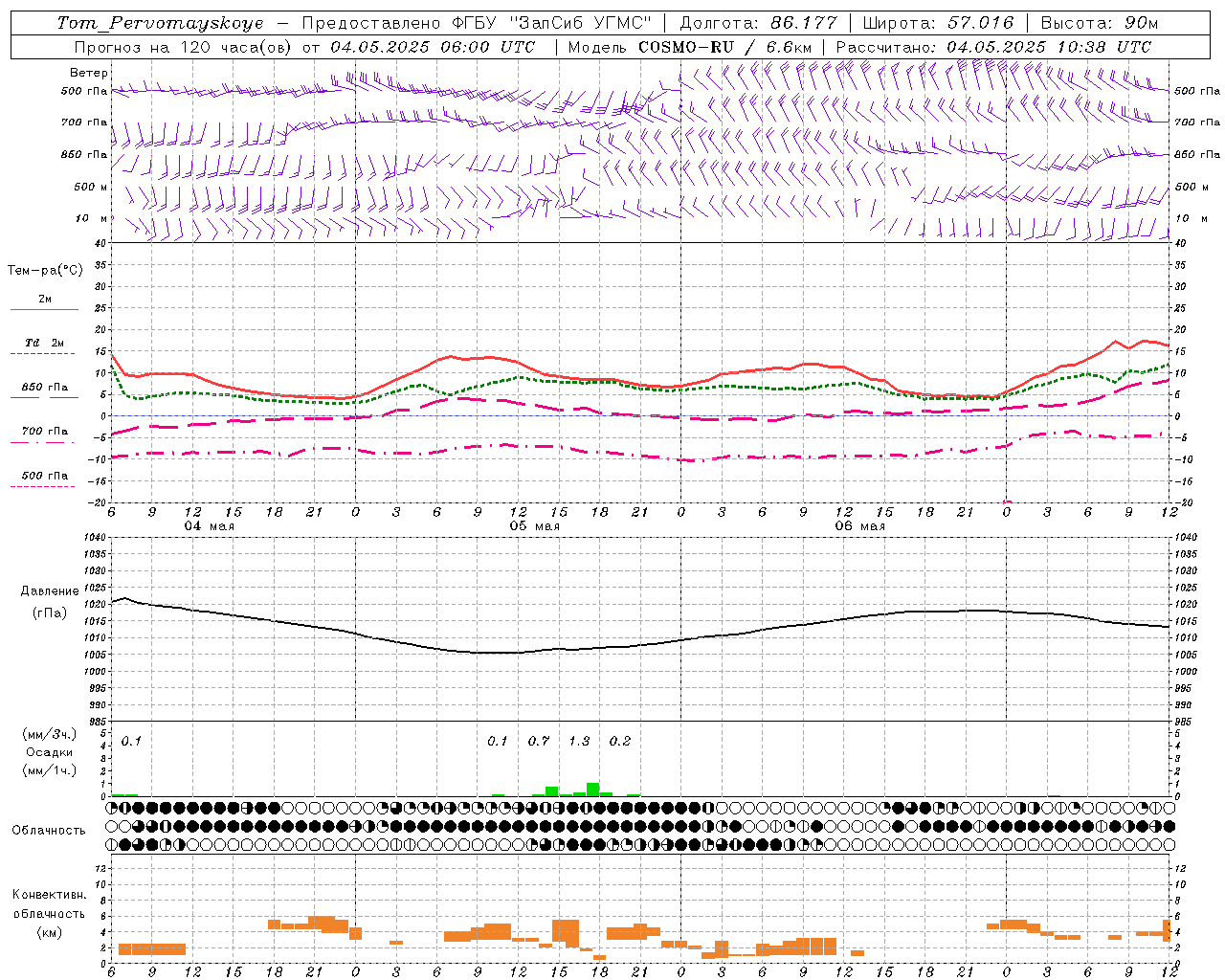Click the tallest green precipitation bar
This screenshot has height=980, width=1225.
click(x=592, y=790)
